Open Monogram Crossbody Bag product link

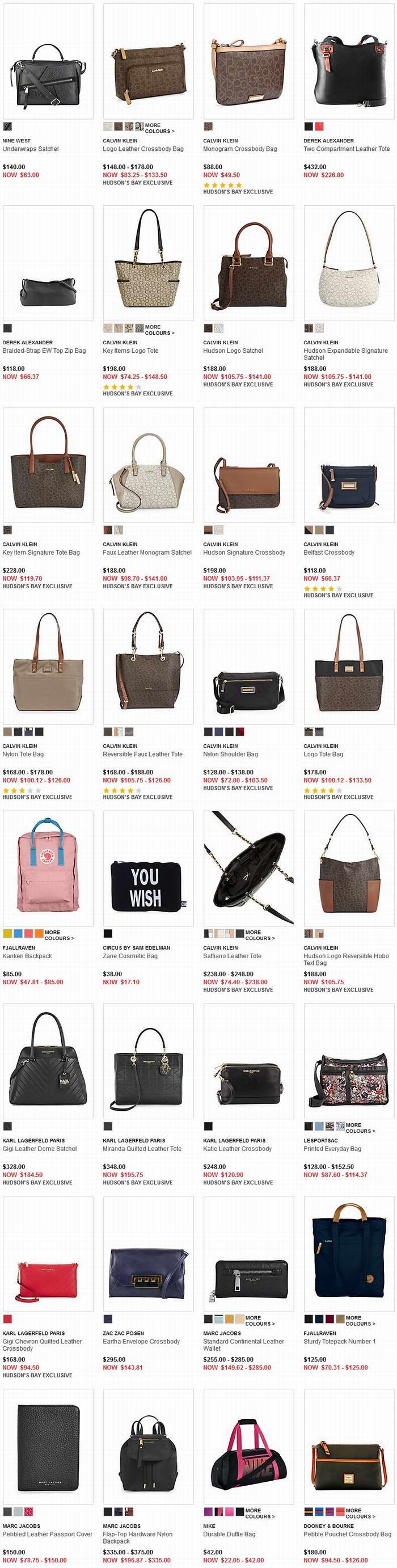coord(240,149)
